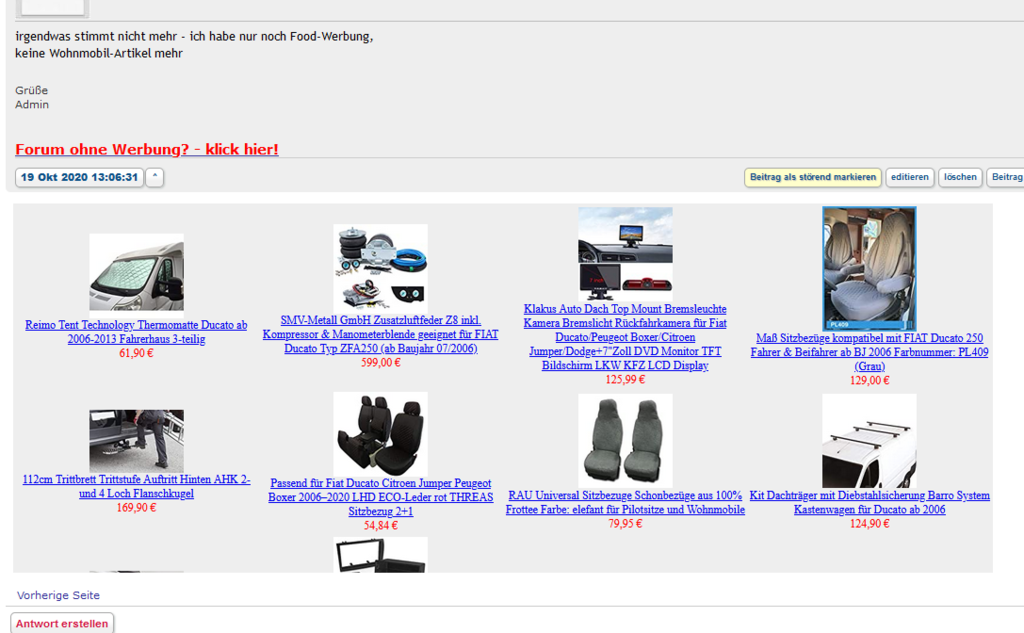Click the 'Admin' signature text

(x=32, y=105)
